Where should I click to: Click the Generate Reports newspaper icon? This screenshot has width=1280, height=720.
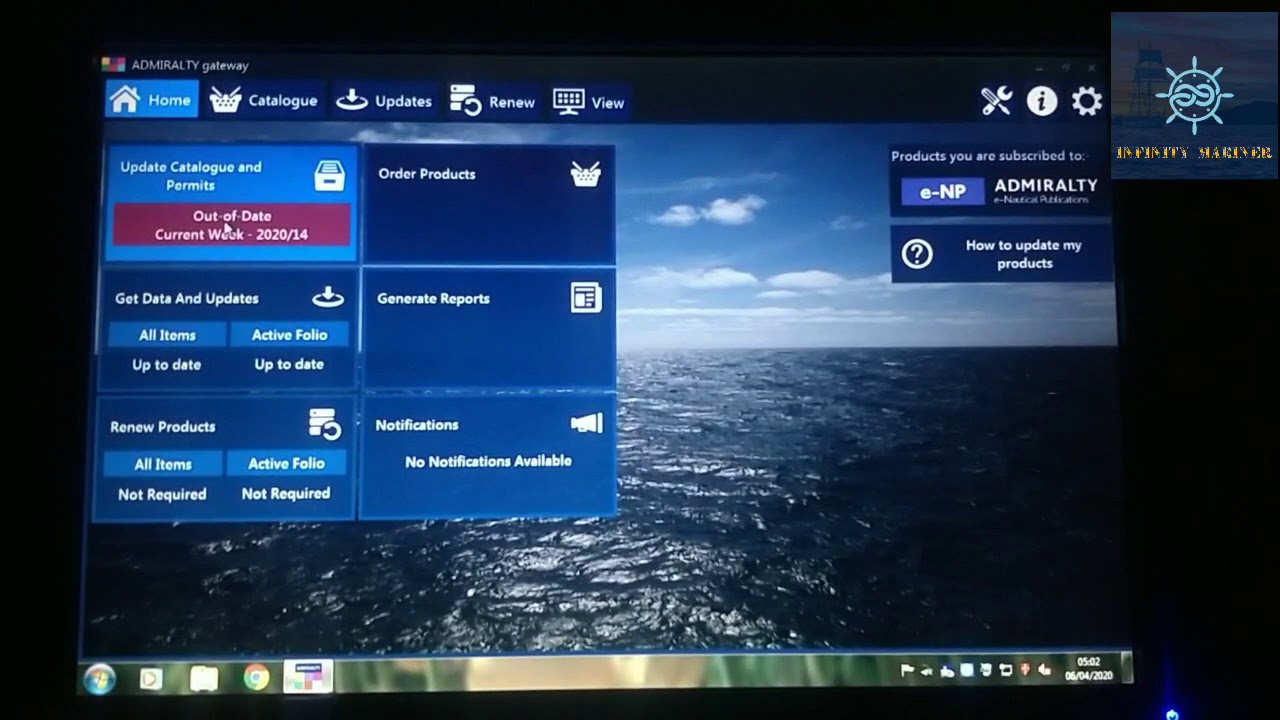click(x=586, y=298)
